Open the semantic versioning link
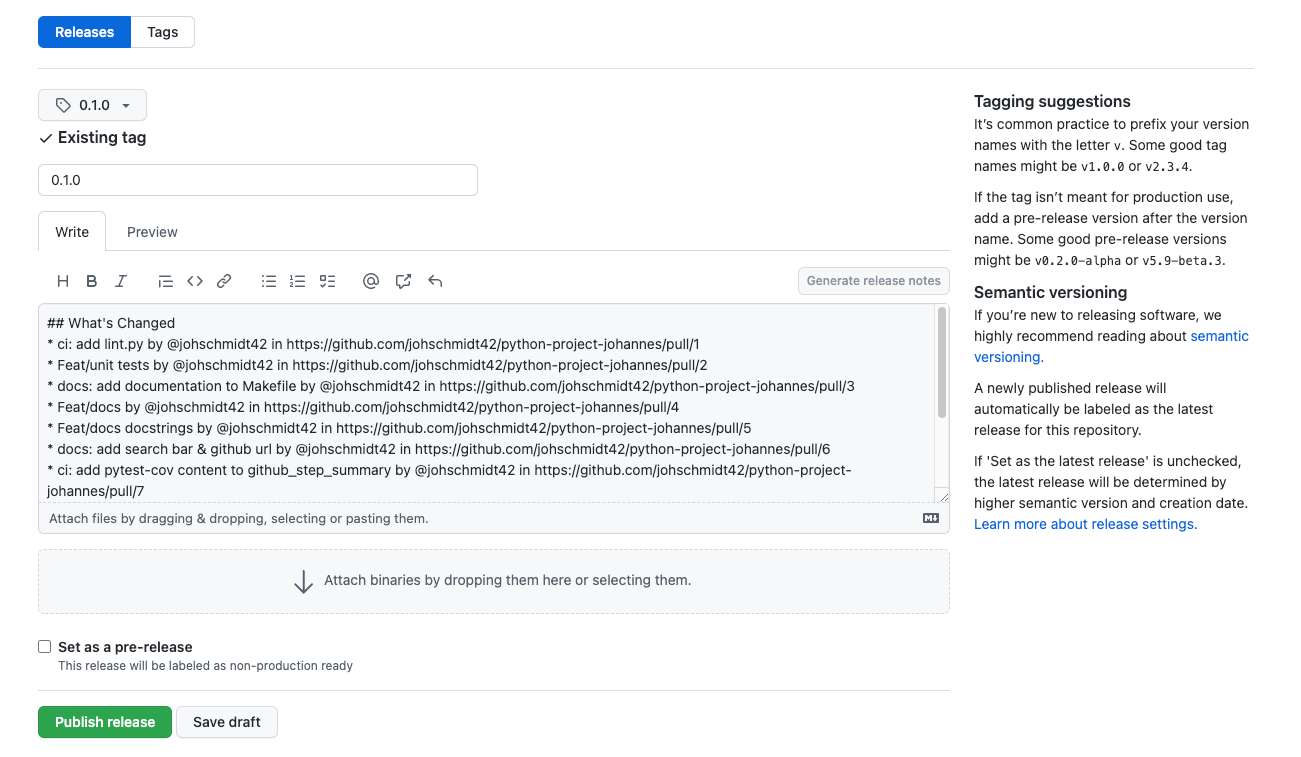 point(1219,336)
